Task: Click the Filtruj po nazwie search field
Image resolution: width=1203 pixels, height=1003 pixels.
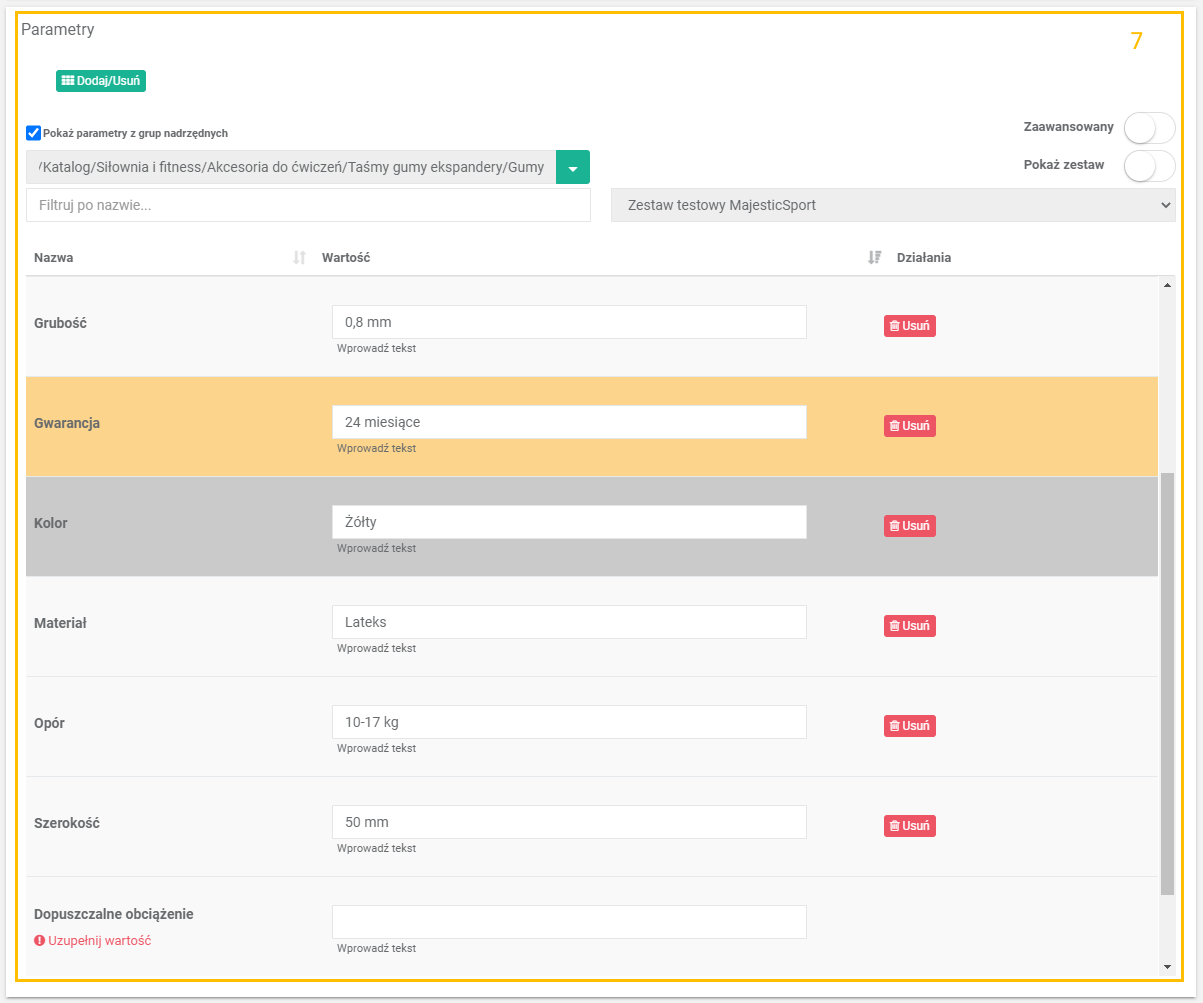Action: coord(307,205)
